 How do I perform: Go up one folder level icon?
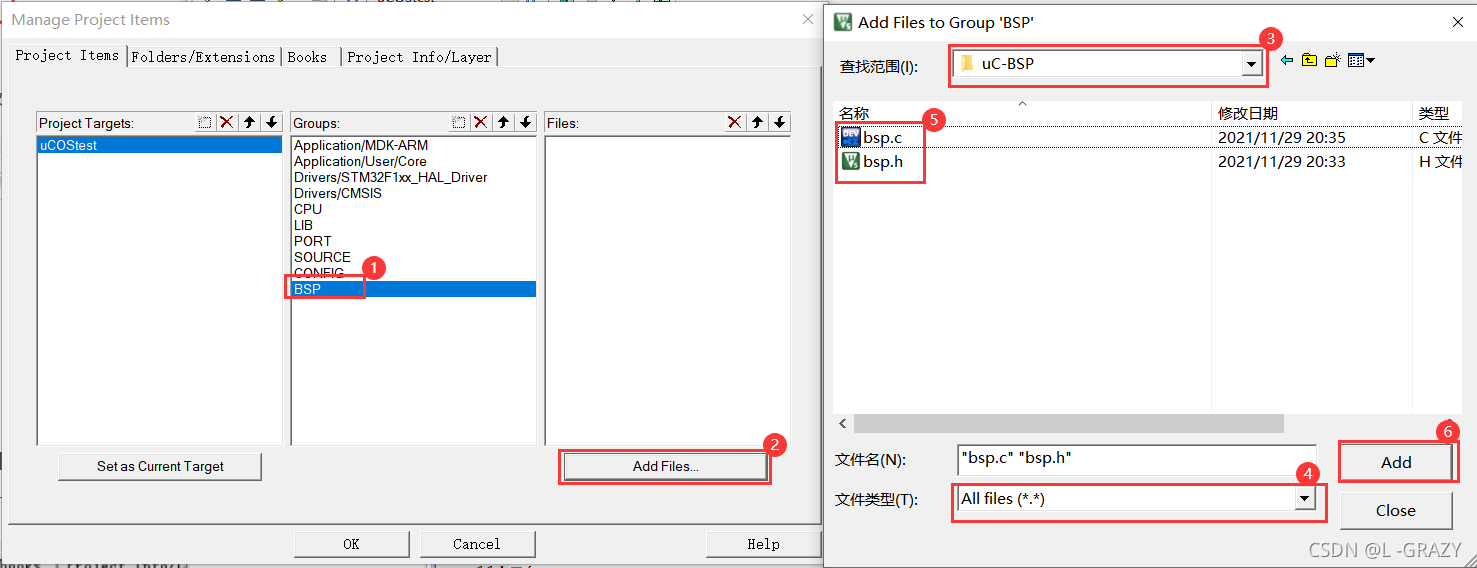click(x=1309, y=61)
